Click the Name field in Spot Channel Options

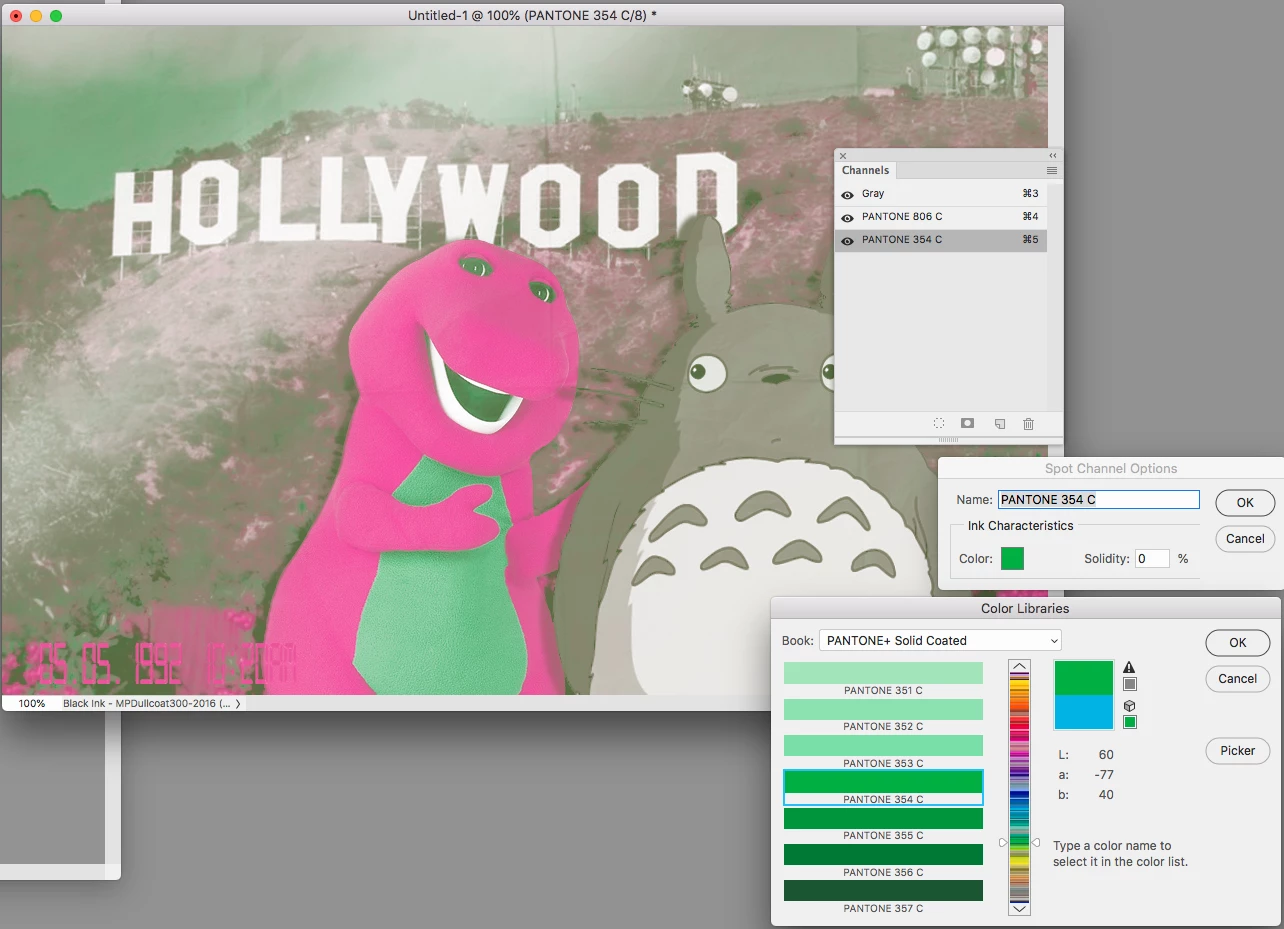1098,500
